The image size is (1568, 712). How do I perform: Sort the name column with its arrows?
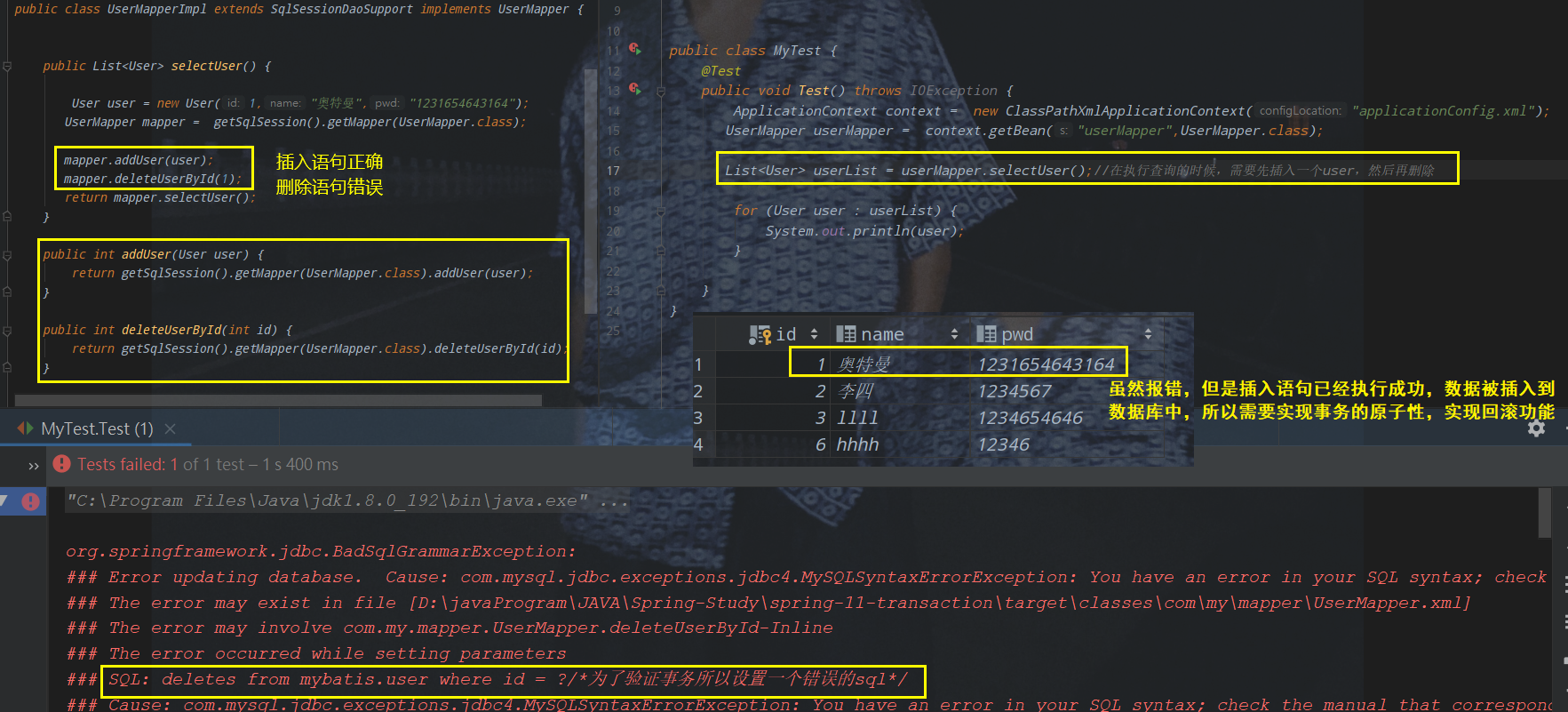click(954, 334)
